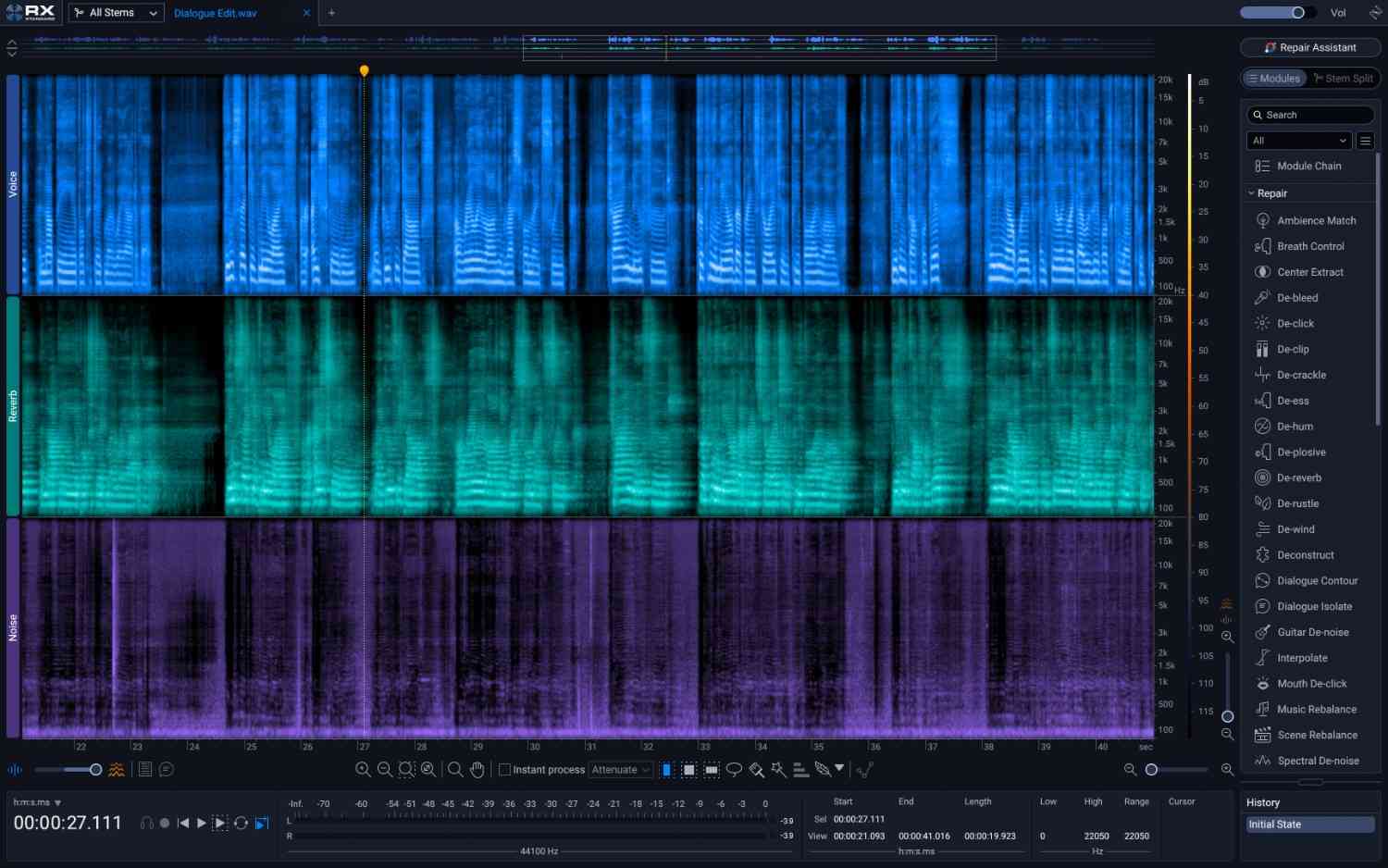Choose the Grab hand tool
Viewport: 1388px width, 868px height.
[477, 769]
